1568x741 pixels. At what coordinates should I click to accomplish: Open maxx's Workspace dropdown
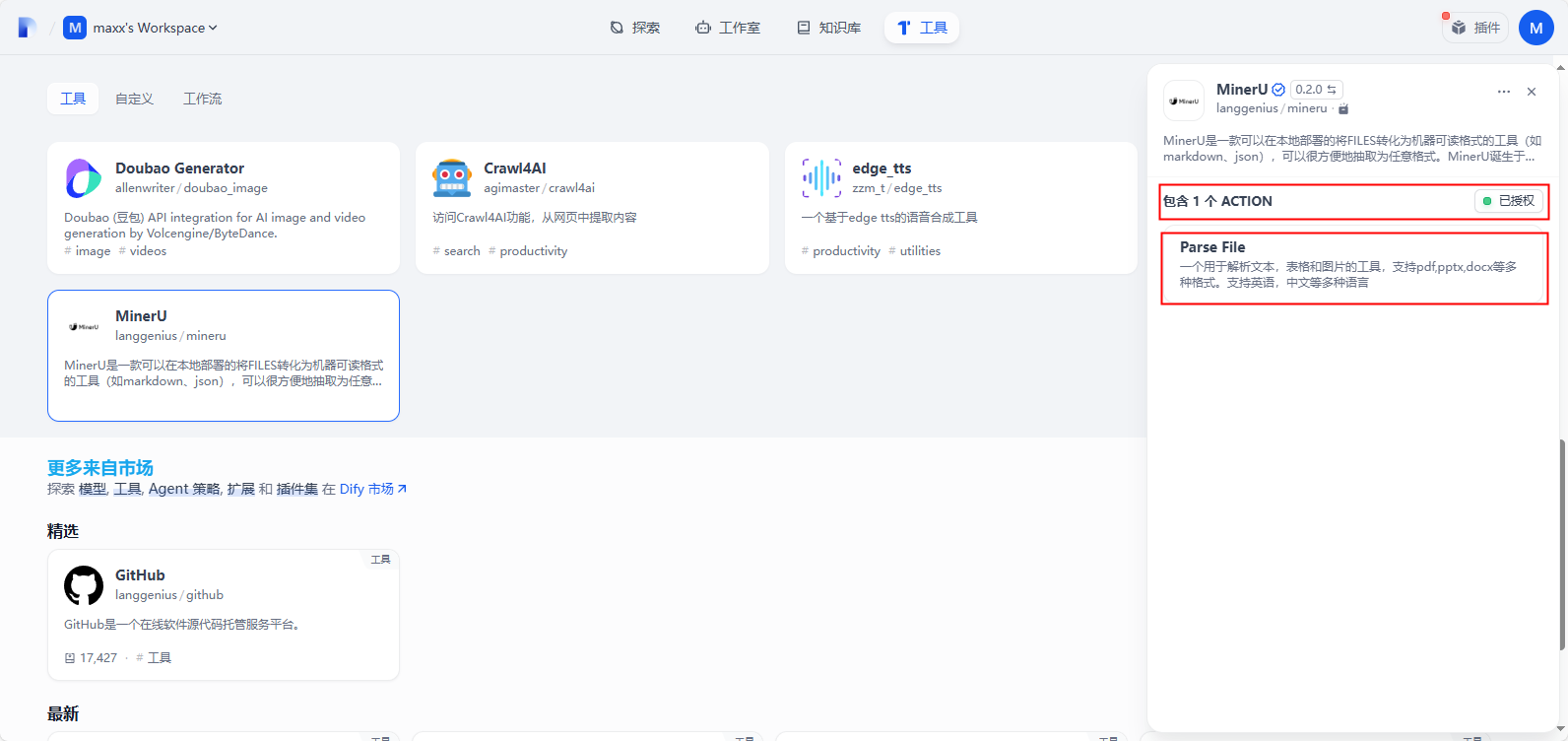click(140, 28)
